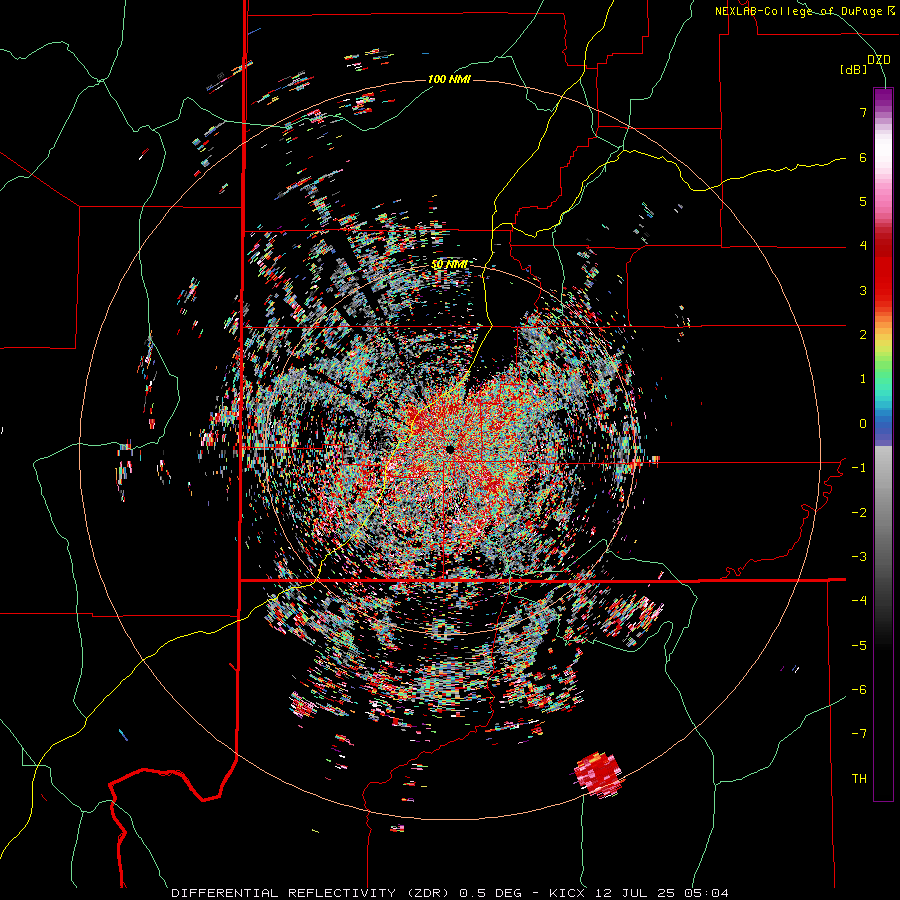Click the -6 value on the color scale
Screen dimensions: 900x900
tap(859, 689)
